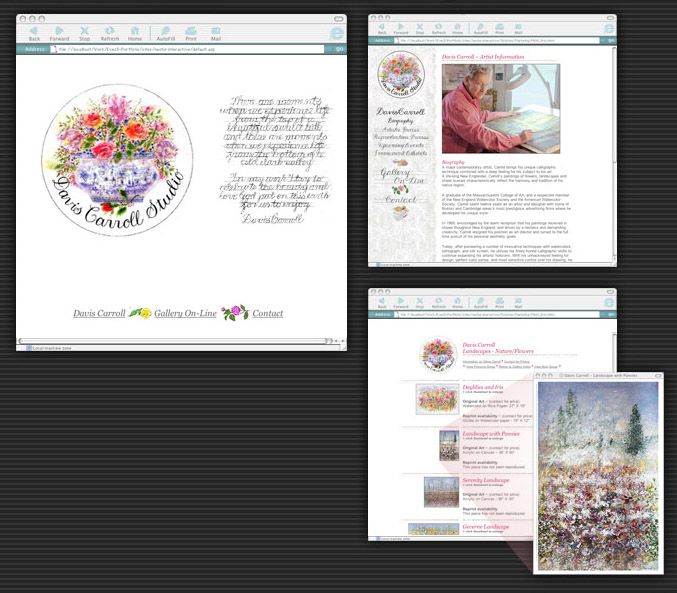677x593 pixels.
Task: Click the vertical scrollbar in the Artist Information window
Action: tap(614, 153)
